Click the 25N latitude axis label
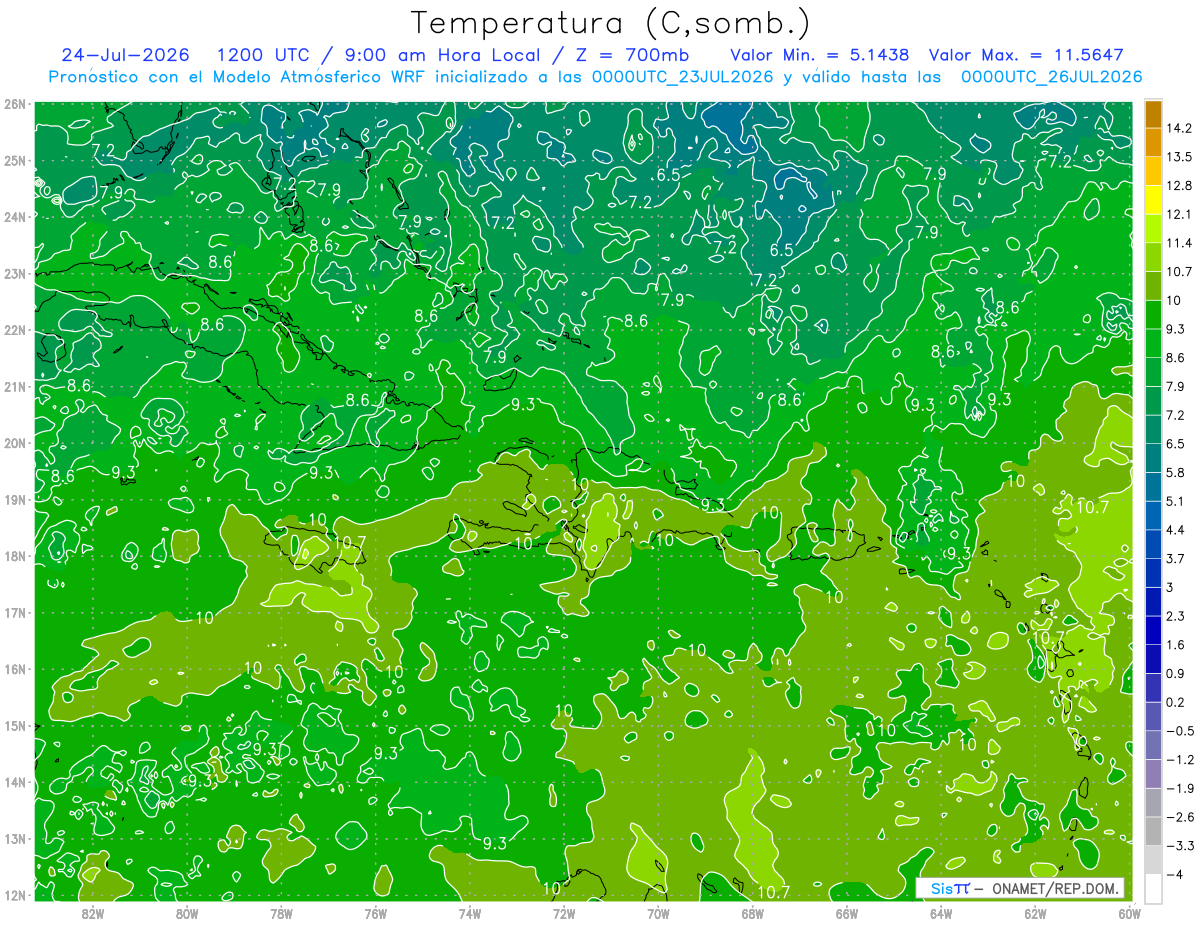 [x=14, y=160]
